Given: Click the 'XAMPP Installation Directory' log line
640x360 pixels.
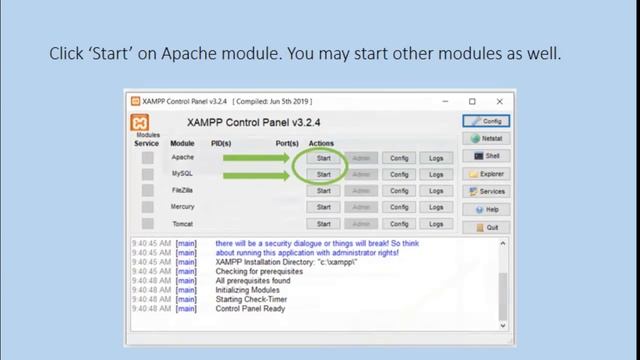Looking at the screenshot, I should (286, 262).
